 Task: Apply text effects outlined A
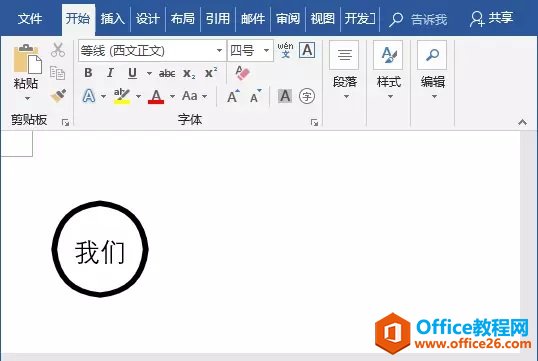tap(89, 96)
